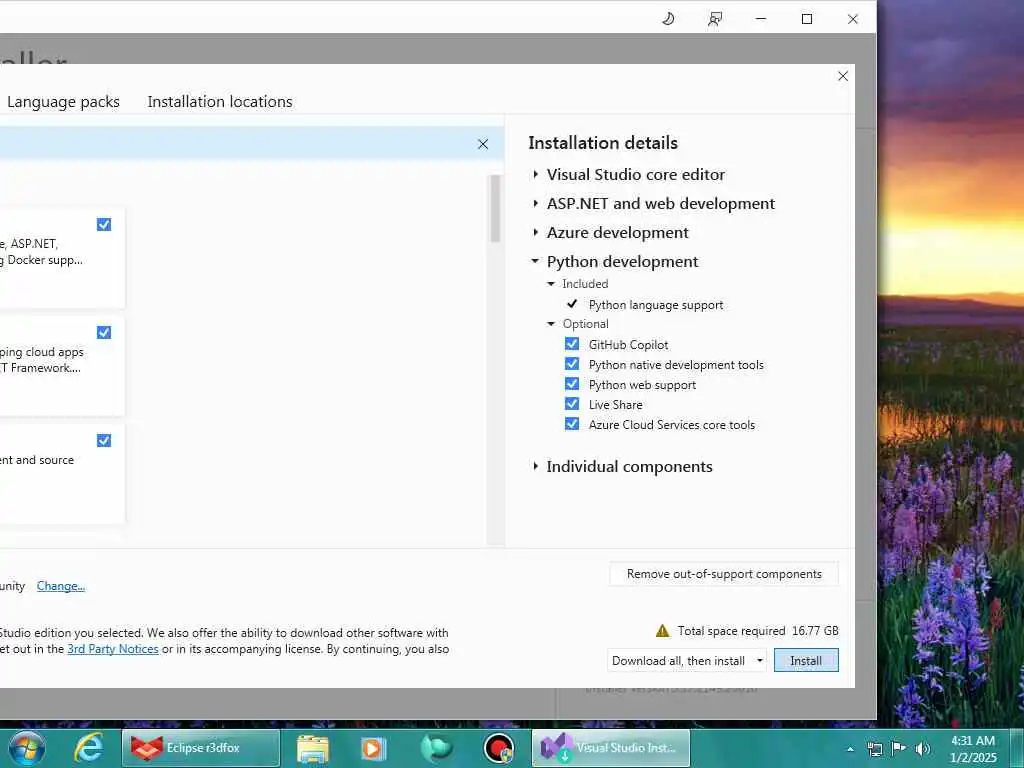Viewport: 1024px width, 768px height.
Task: Uncheck Python native development tools
Action: click(572, 364)
